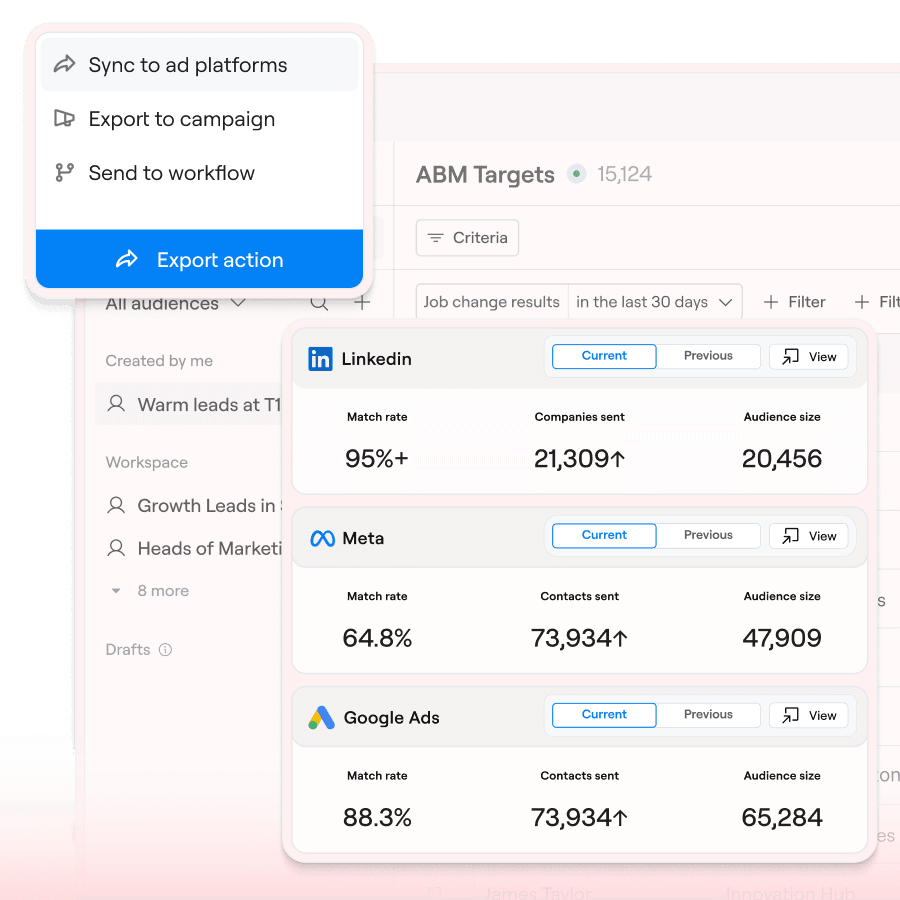Click the LinkedIn companies sent 21,309 value
The image size is (900, 900).
point(579,459)
